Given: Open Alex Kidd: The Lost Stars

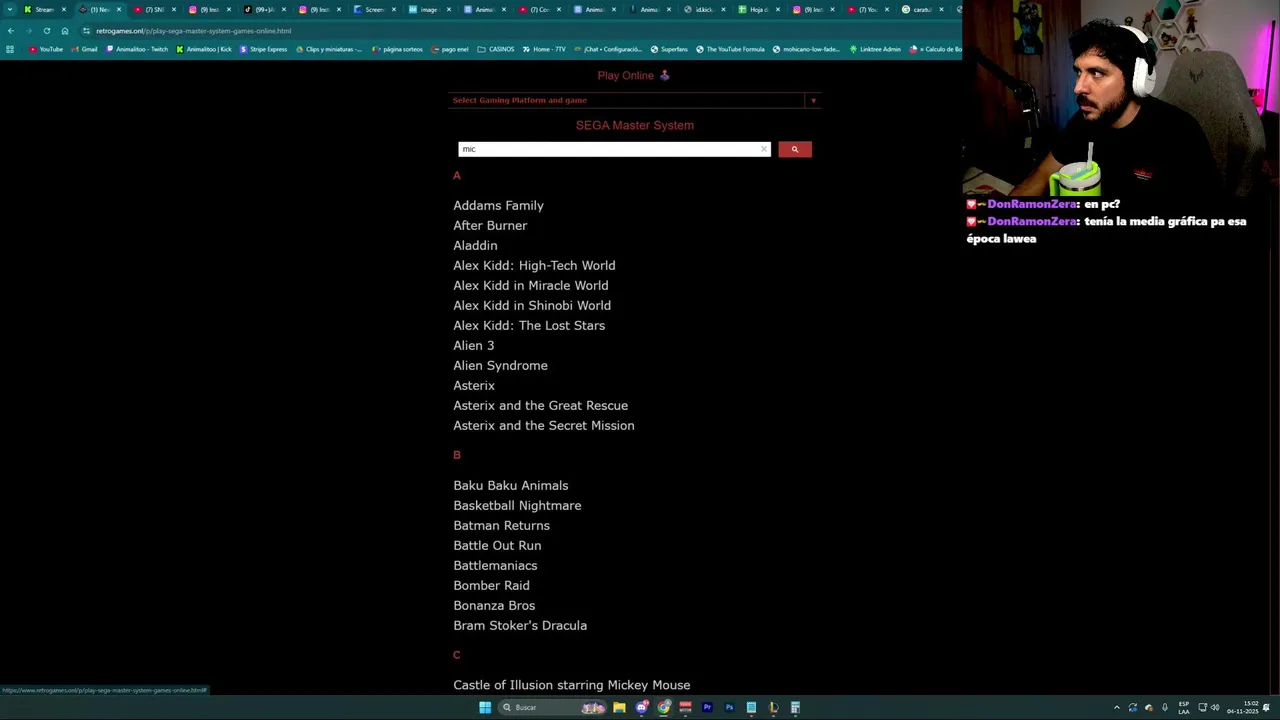Looking at the screenshot, I should (x=529, y=325).
